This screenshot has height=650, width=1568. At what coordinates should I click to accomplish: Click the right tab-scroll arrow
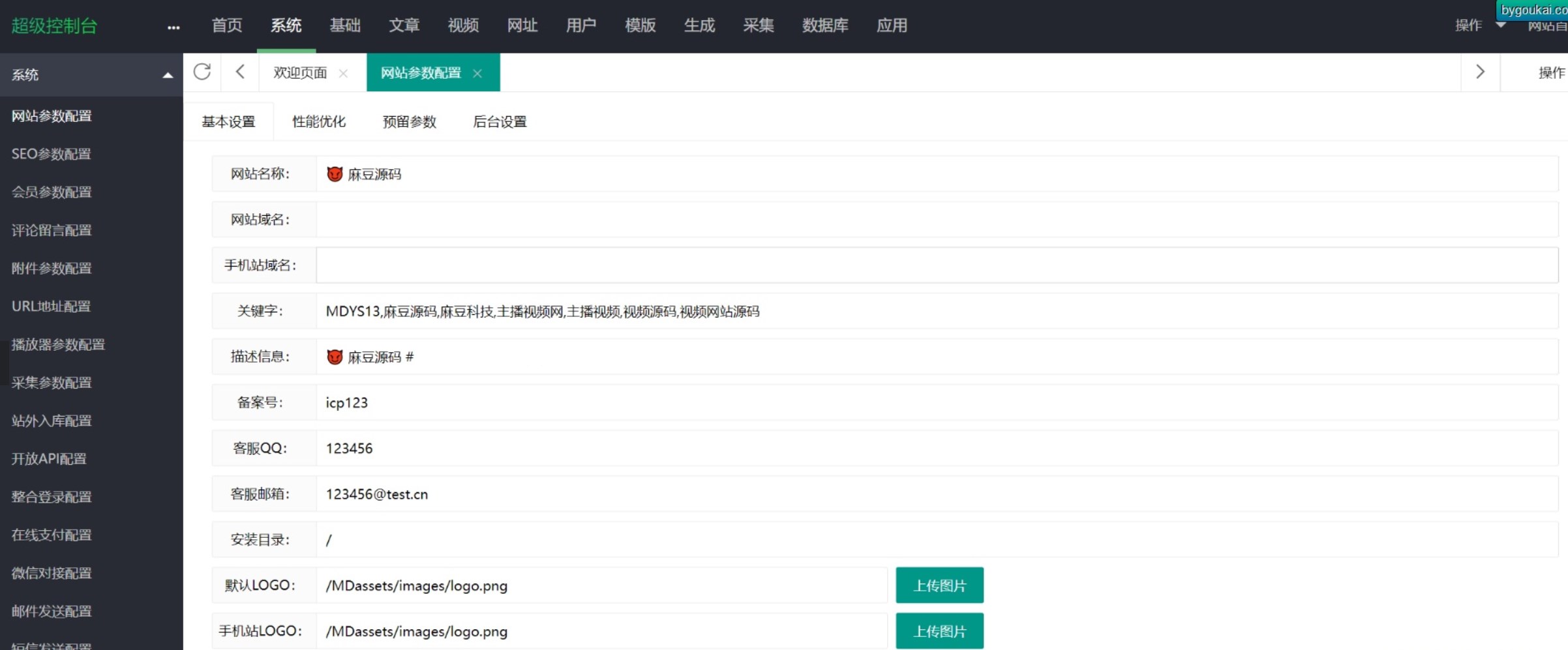pos(1480,72)
